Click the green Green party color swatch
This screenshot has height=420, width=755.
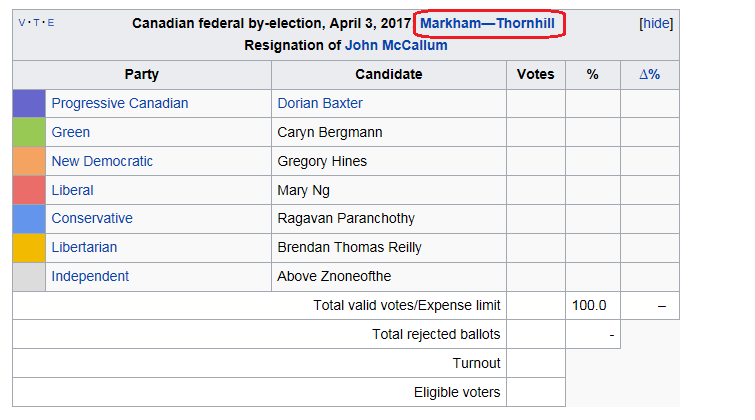[x=29, y=132]
